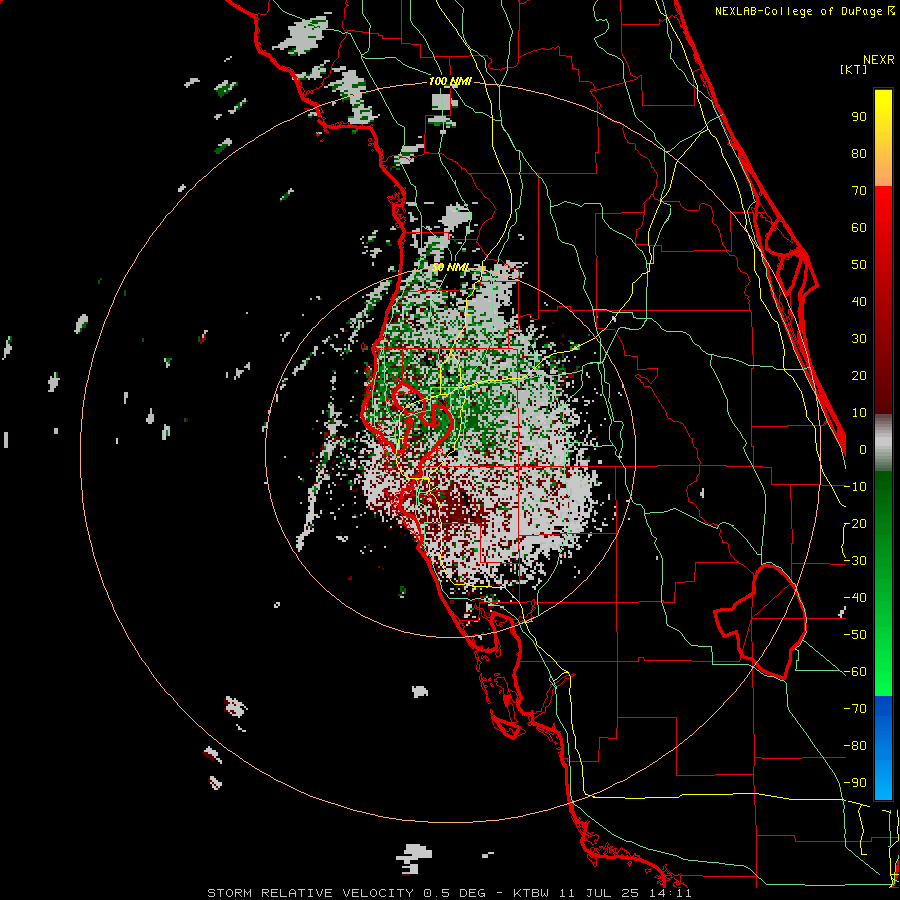Click the 50 NMI range ring label

450,267
